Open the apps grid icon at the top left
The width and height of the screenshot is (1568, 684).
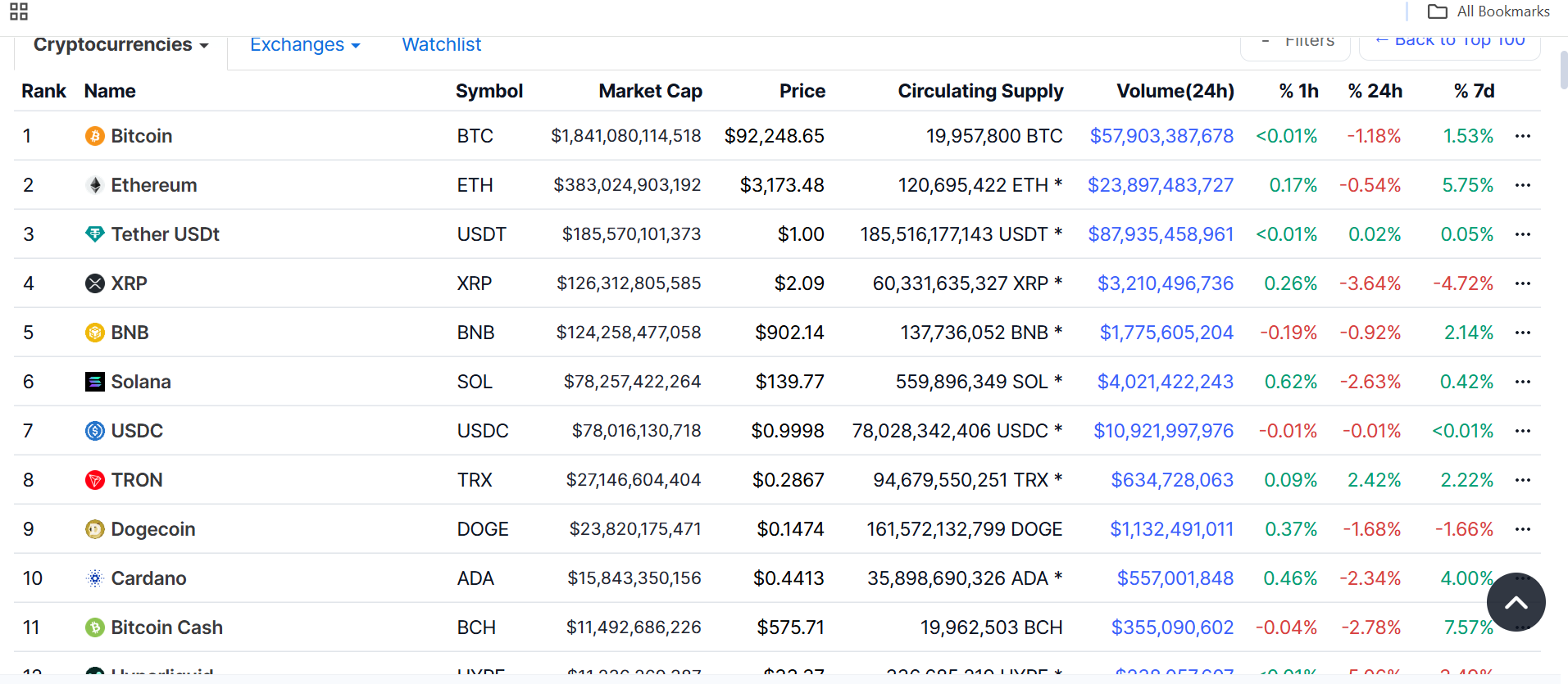[x=19, y=11]
